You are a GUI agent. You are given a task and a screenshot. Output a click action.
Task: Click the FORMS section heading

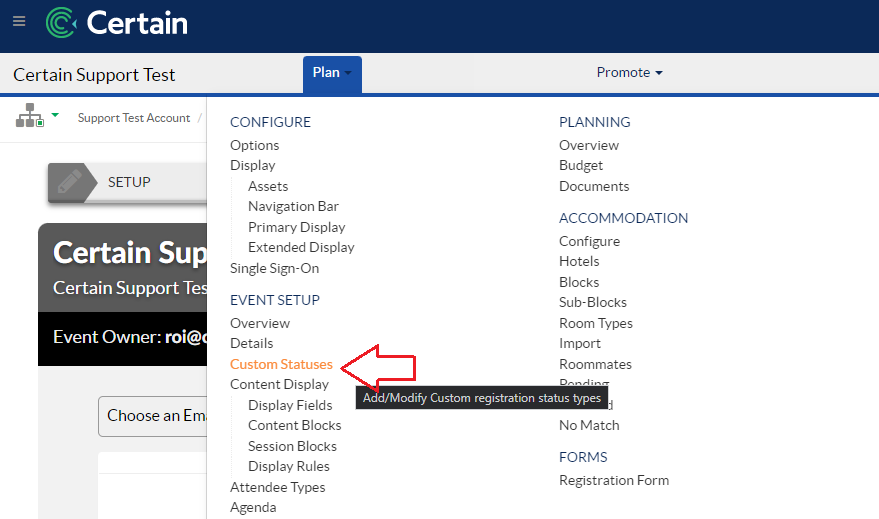(x=583, y=457)
